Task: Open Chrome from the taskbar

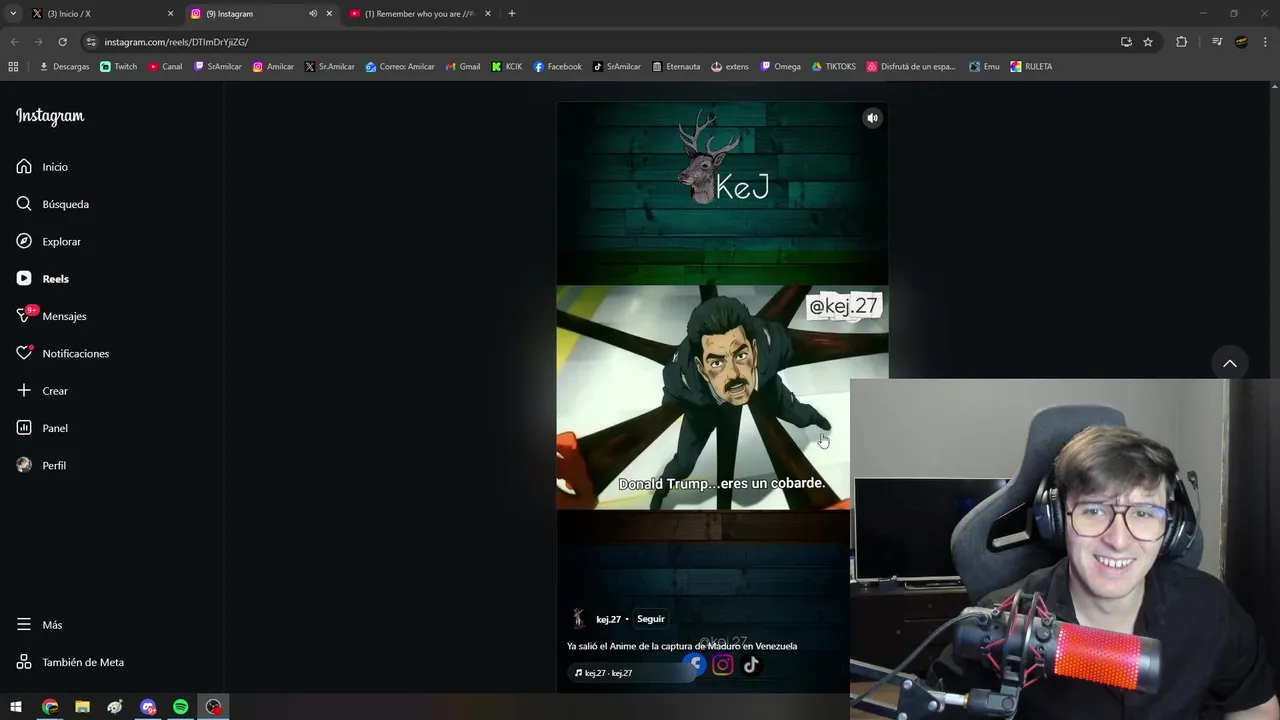Action: tap(50, 707)
